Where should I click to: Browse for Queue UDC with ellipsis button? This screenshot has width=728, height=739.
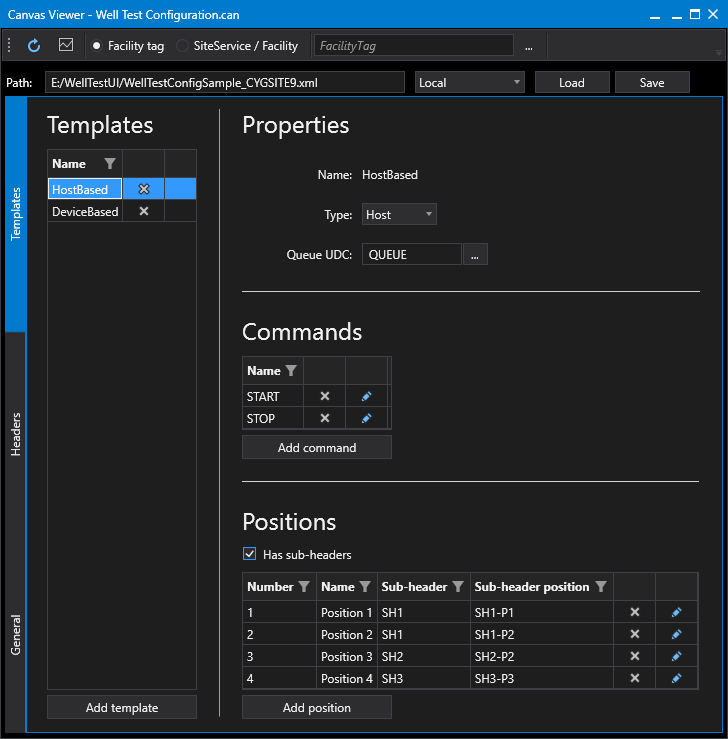pos(475,255)
